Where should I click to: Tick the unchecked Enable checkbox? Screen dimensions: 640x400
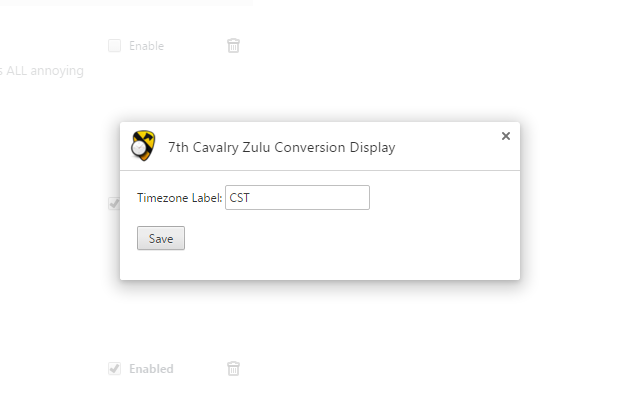pos(114,45)
